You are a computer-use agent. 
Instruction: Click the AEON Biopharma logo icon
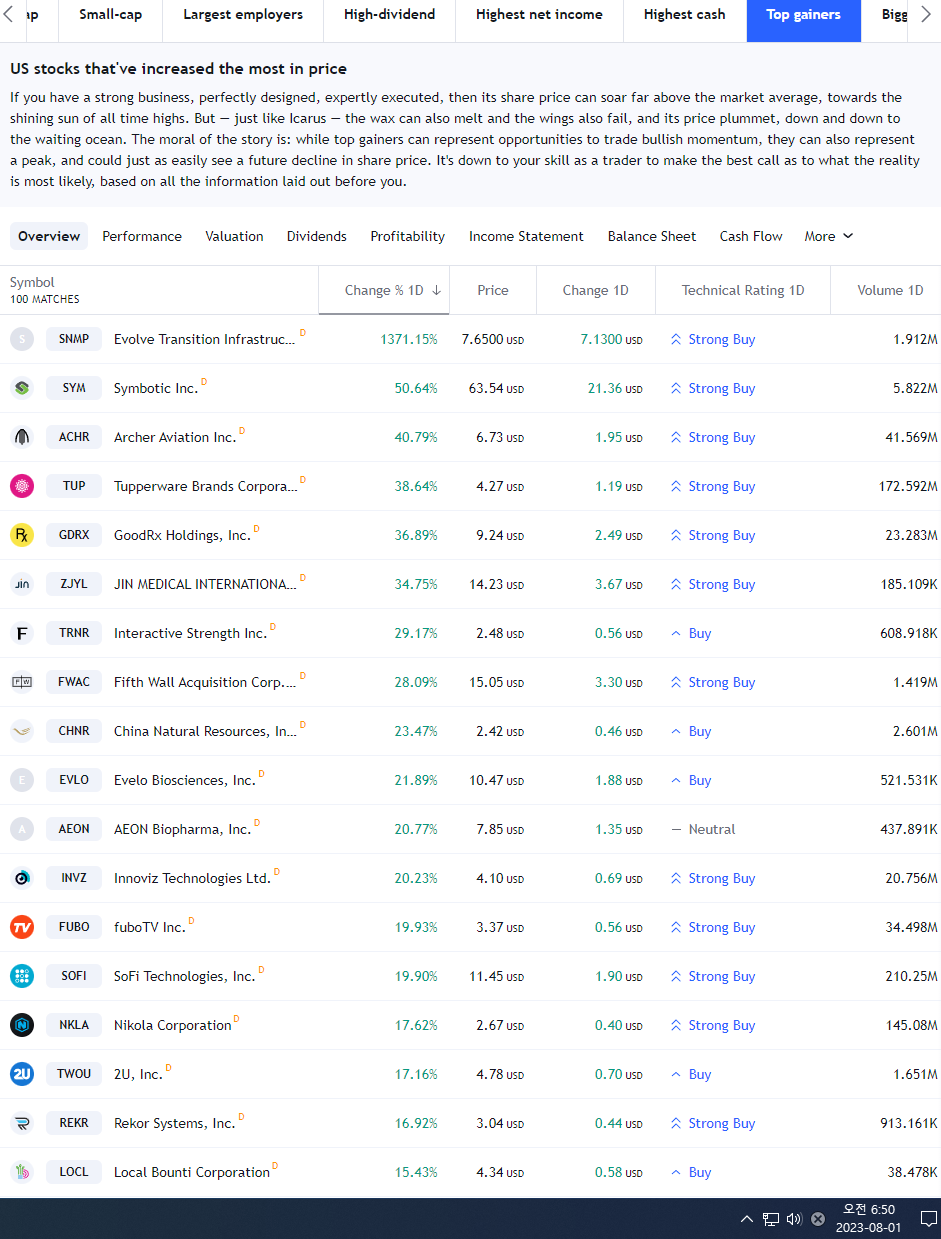(x=22, y=829)
